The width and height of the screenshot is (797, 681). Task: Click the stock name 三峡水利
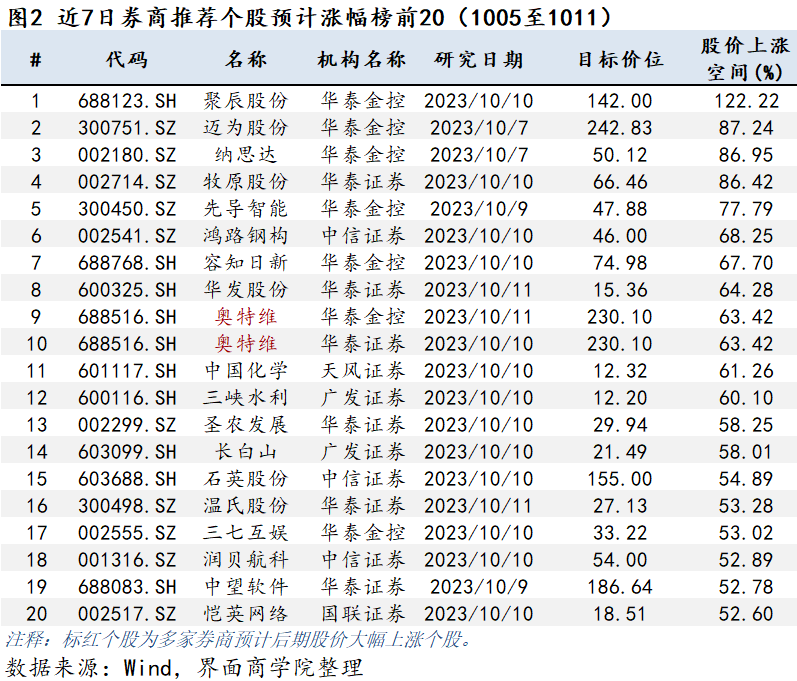[x=246, y=397]
